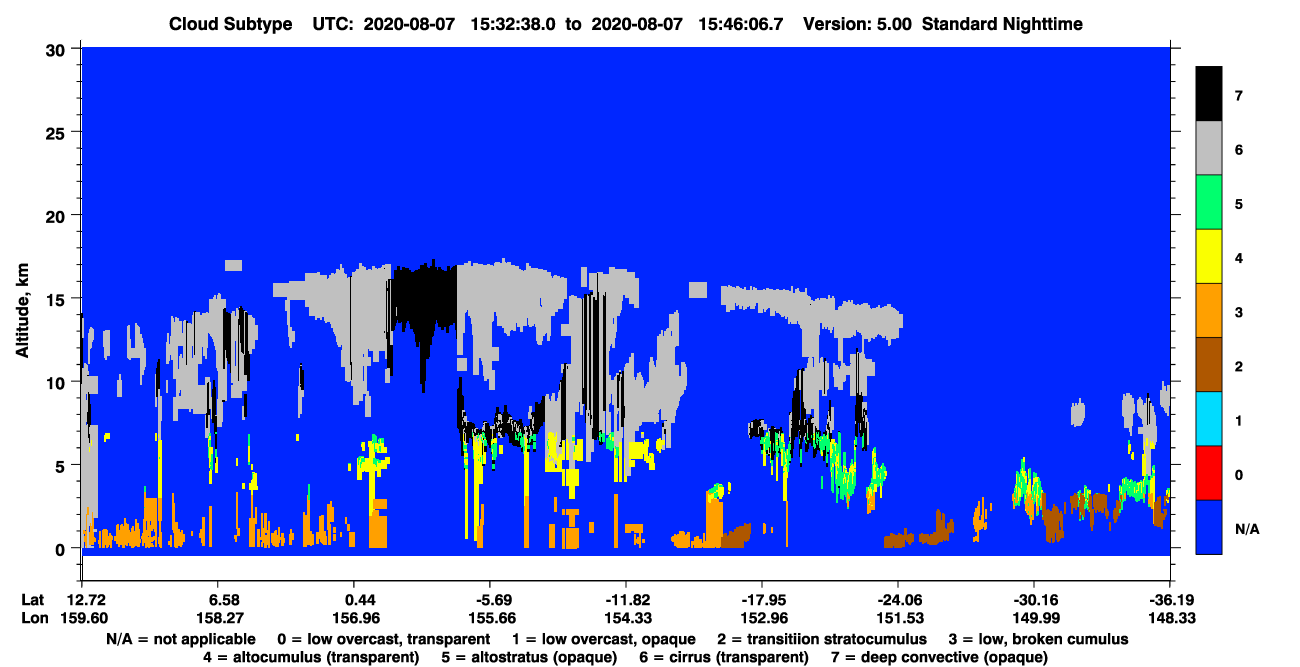1300x667 pixels.
Task: Click latitude value -36.19
Action: pos(1170,600)
